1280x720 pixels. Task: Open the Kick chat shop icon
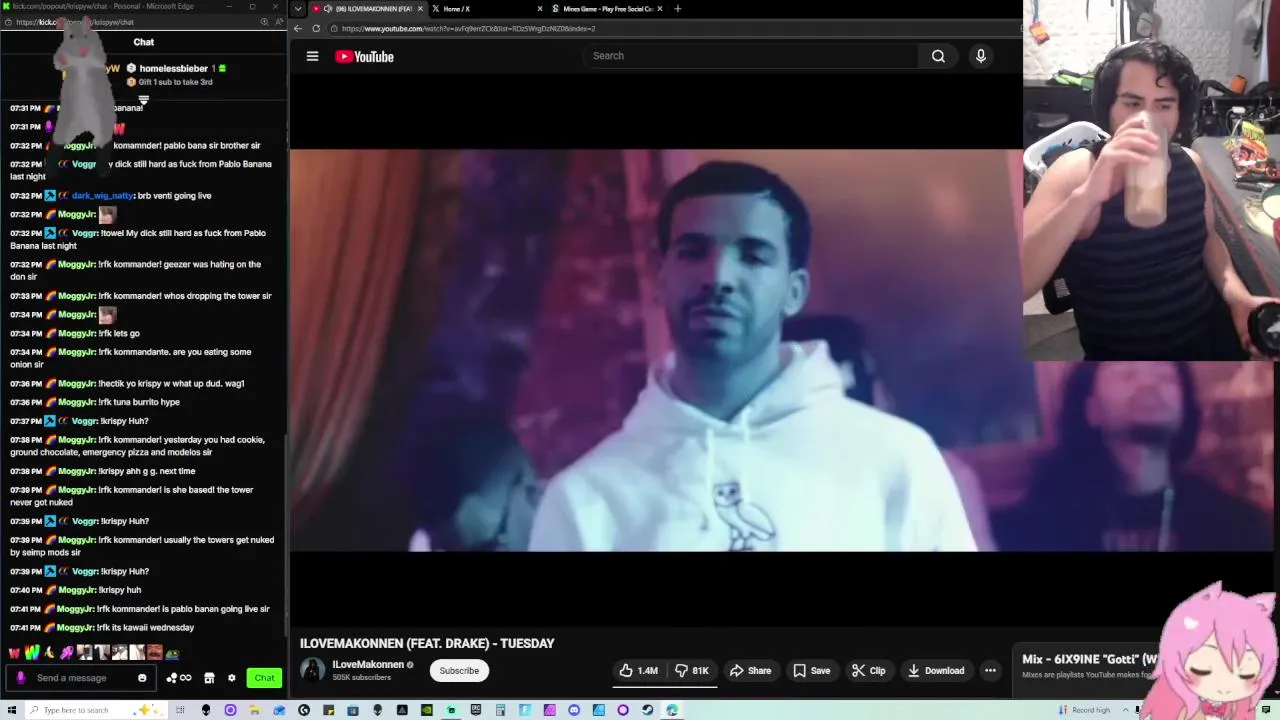(209, 678)
